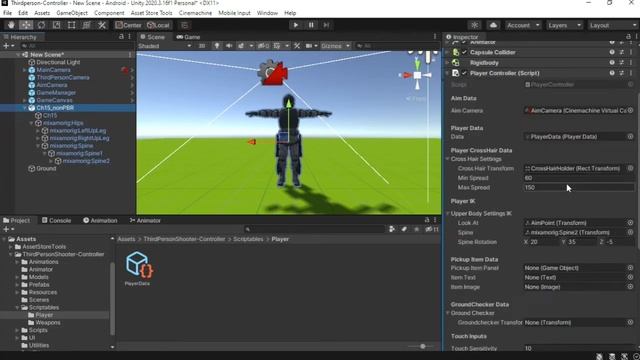Open Collab sun icon in toolbar

coord(474,25)
